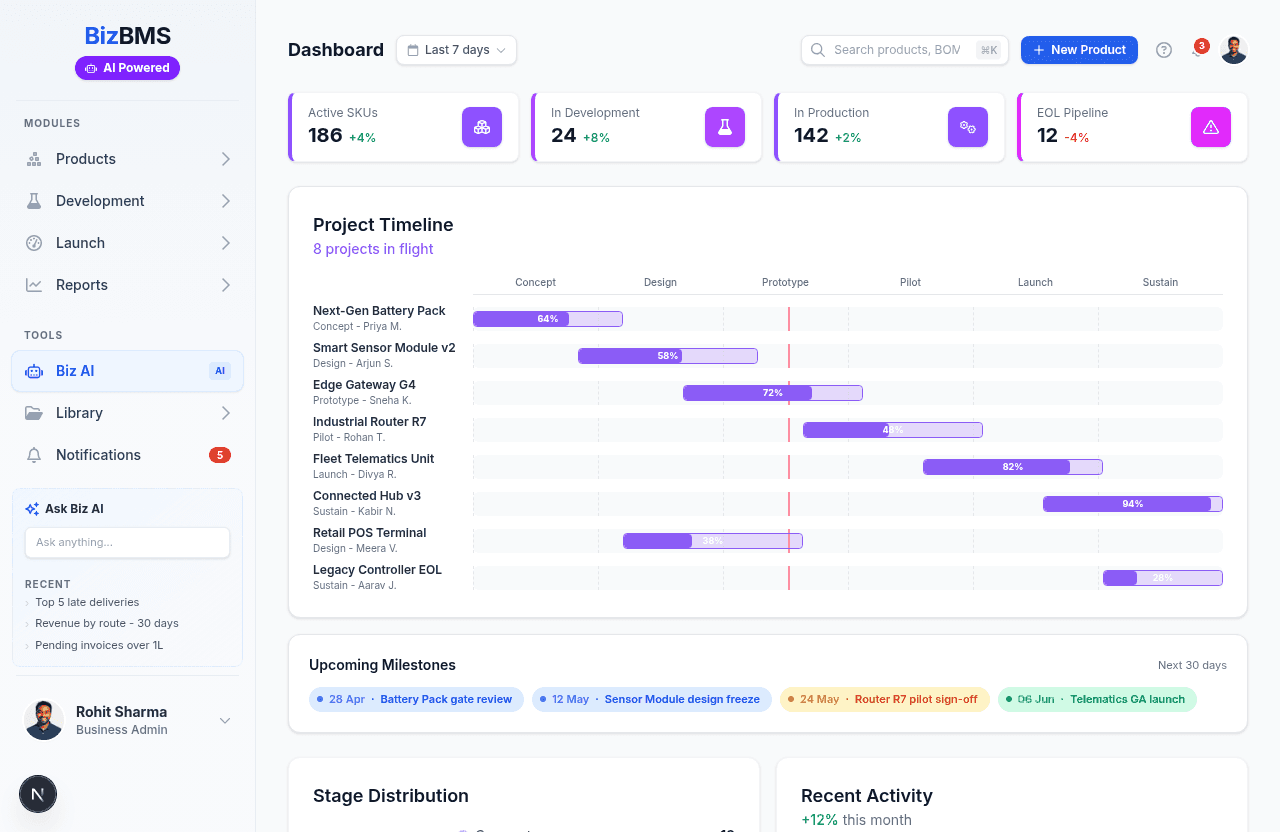
Task: Open the 'Top 5 late deliveries' recent query
Action: coord(87,602)
